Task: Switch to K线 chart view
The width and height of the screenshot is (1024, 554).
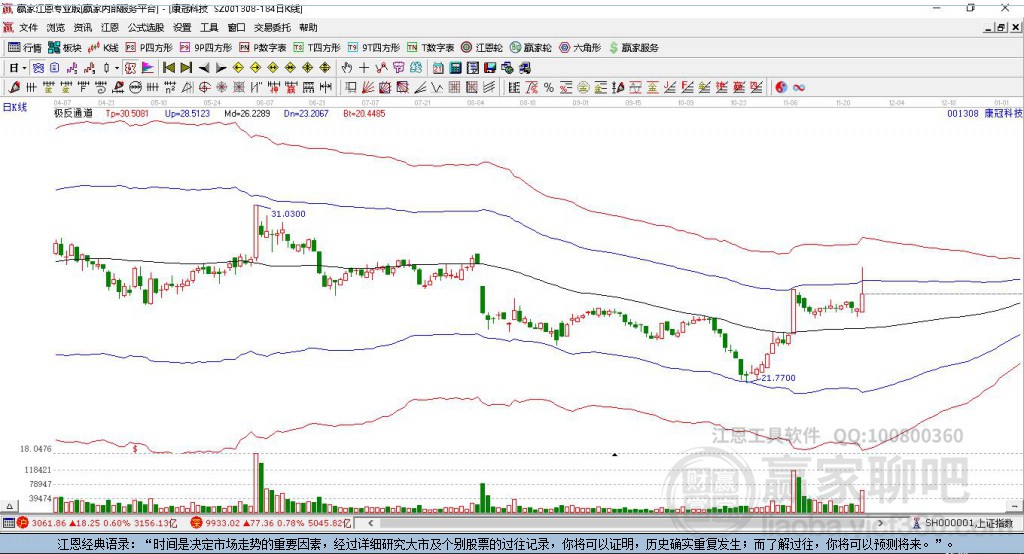Action: [x=103, y=48]
